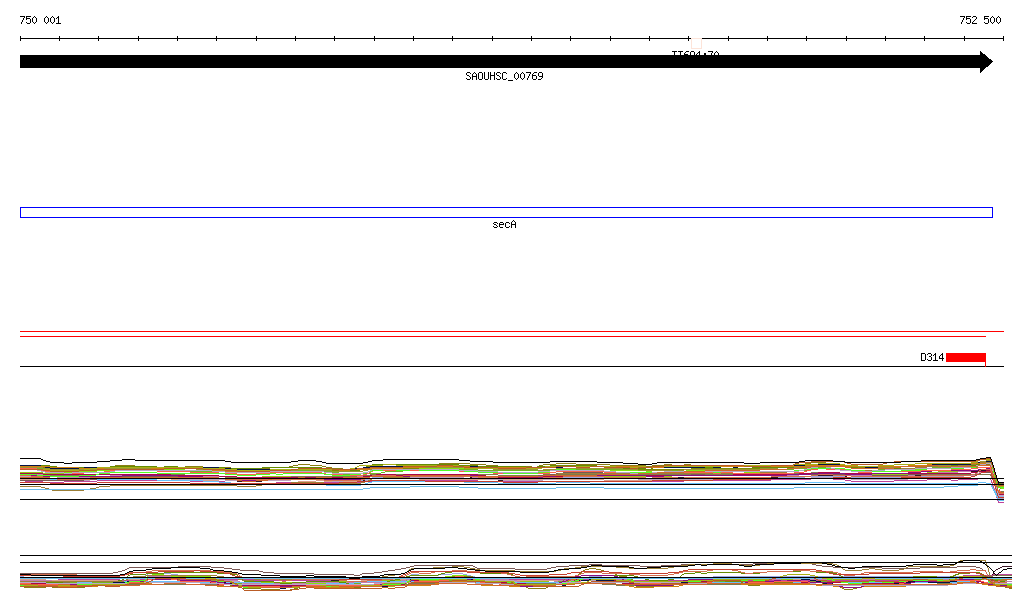Click the 752 500 end coordinate label

point(980,20)
